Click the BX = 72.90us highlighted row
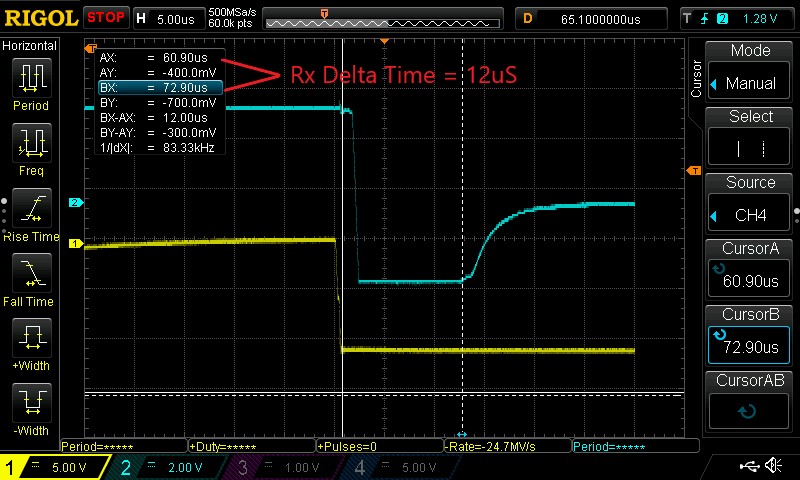 (x=160, y=88)
